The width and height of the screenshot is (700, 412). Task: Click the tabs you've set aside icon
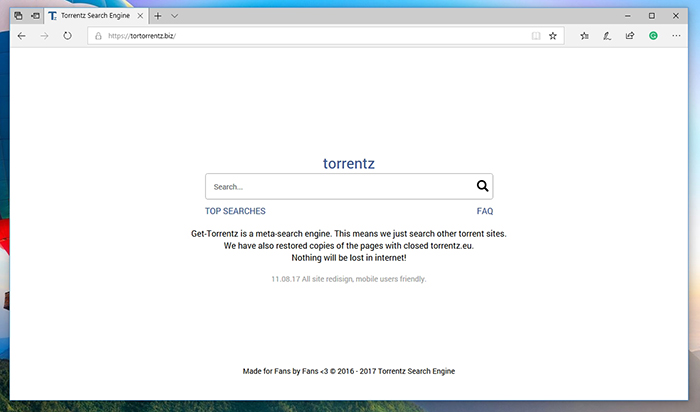pyautogui.click(x=18, y=16)
